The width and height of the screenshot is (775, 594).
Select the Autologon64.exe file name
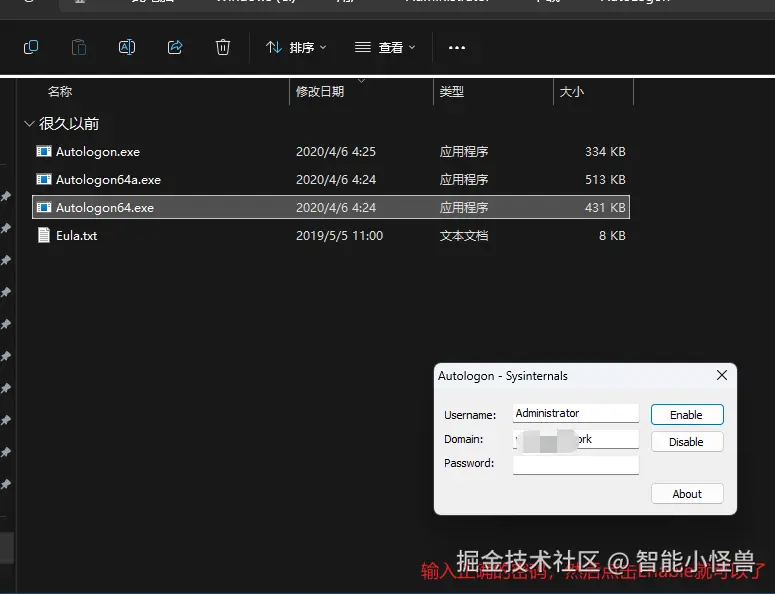pyautogui.click(x=105, y=208)
